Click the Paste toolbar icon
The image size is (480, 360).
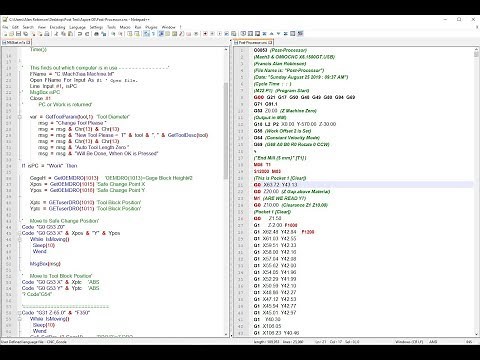(70, 34)
